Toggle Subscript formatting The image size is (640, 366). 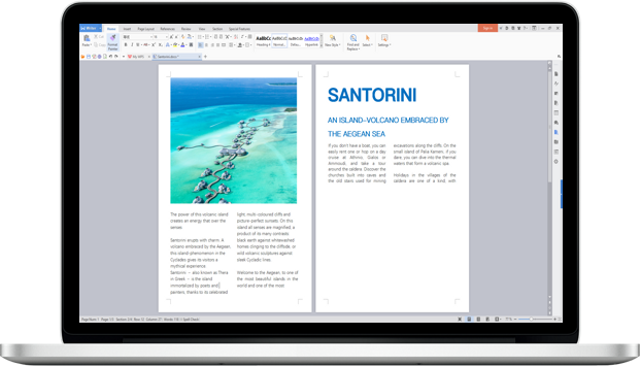(x=160, y=44)
